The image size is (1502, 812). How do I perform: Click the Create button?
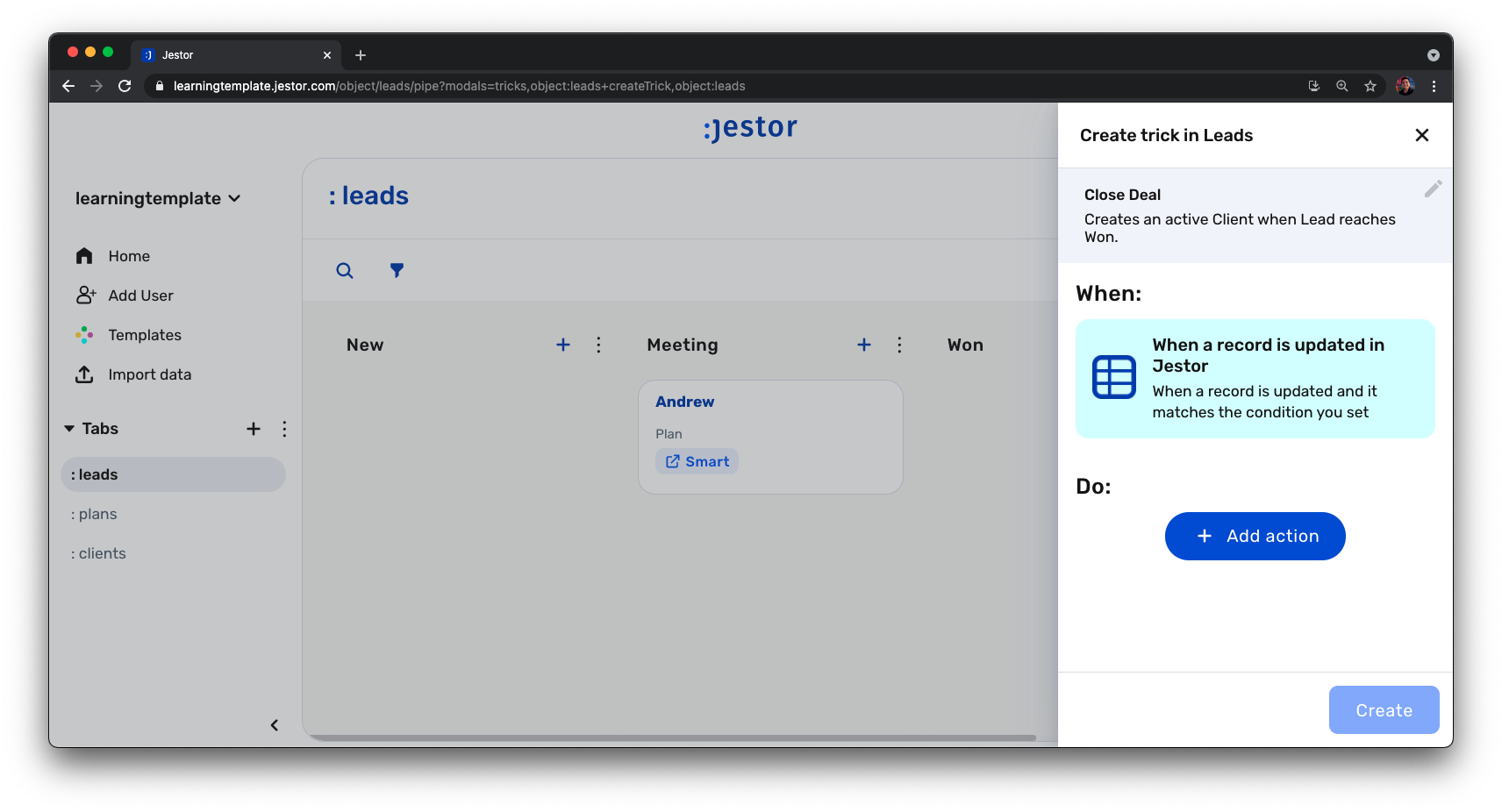(x=1384, y=710)
